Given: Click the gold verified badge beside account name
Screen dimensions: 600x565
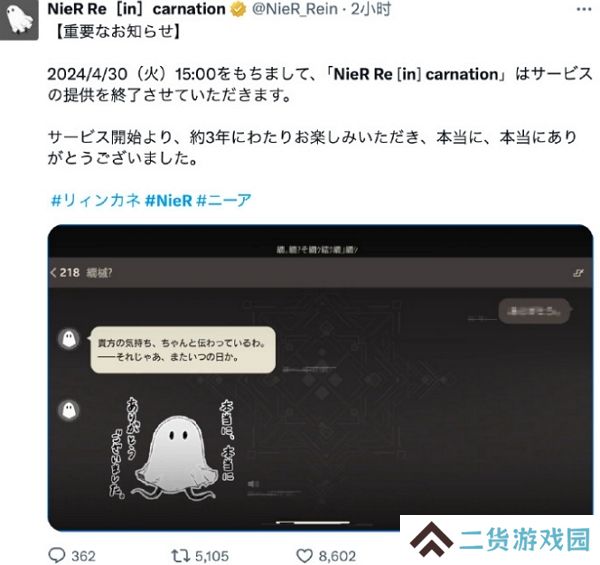Looking at the screenshot, I should click(238, 10).
